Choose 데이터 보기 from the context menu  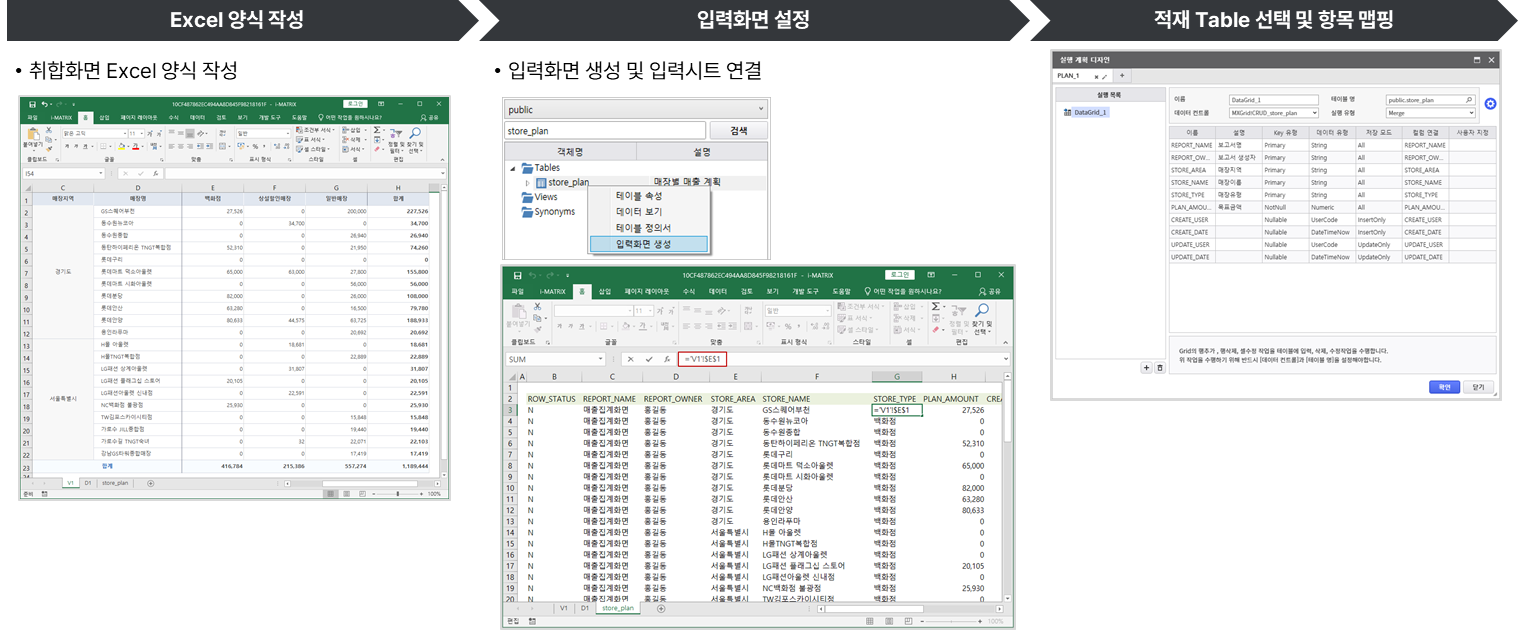(x=638, y=212)
